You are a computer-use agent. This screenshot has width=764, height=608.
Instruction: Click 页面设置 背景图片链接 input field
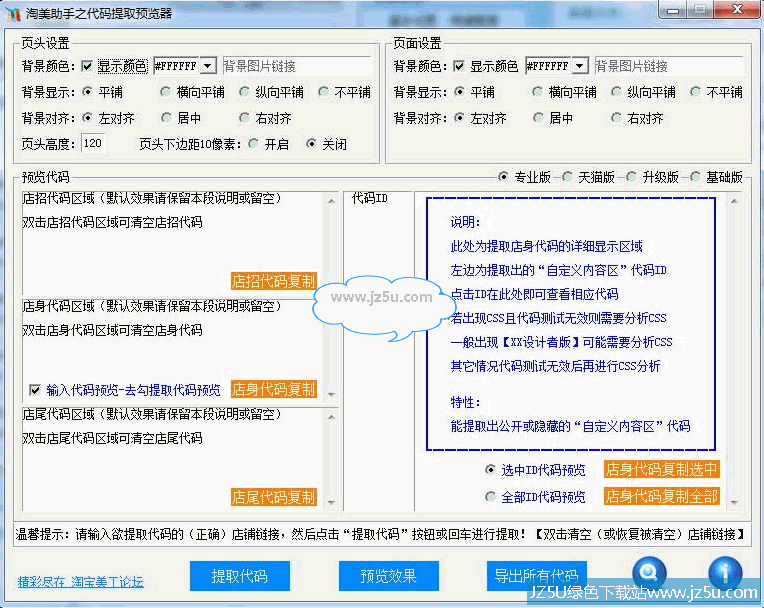pos(669,66)
